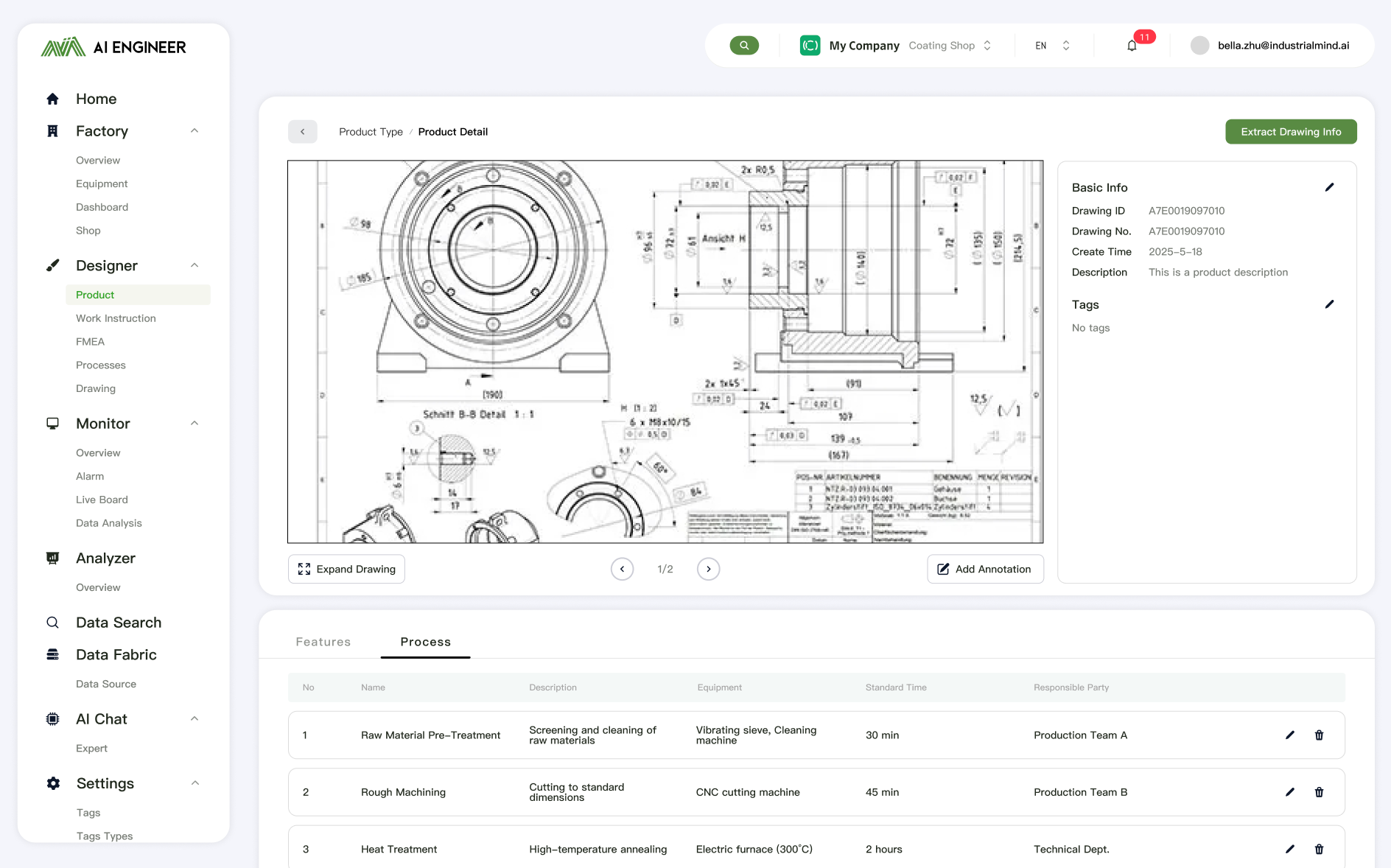Image resolution: width=1391 pixels, height=868 pixels.
Task: Open Alarm under Monitor
Action: 90,477
